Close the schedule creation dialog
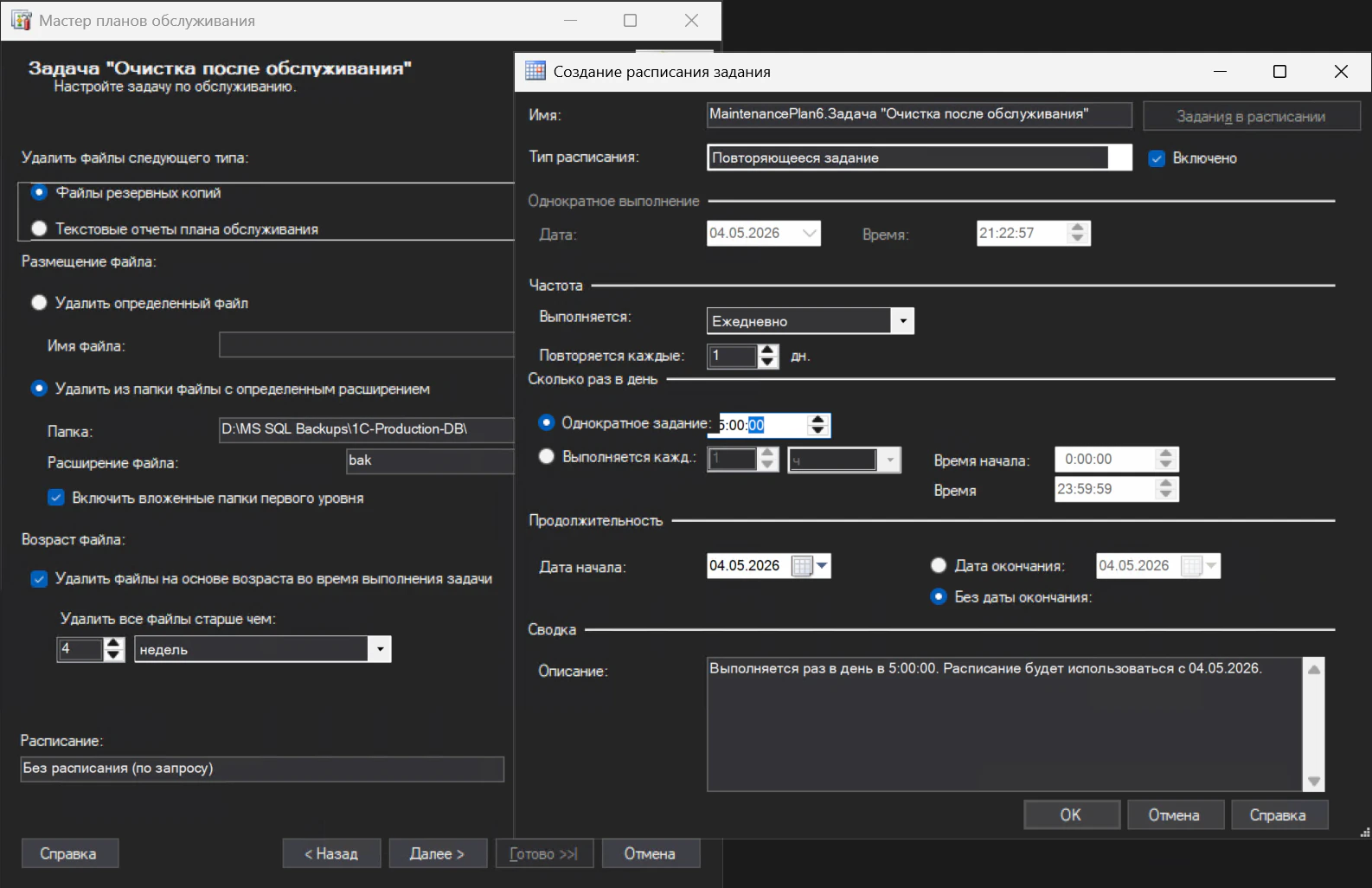Image resolution: width=1372 pixels, height=888 pixels. click(1341, 72)
